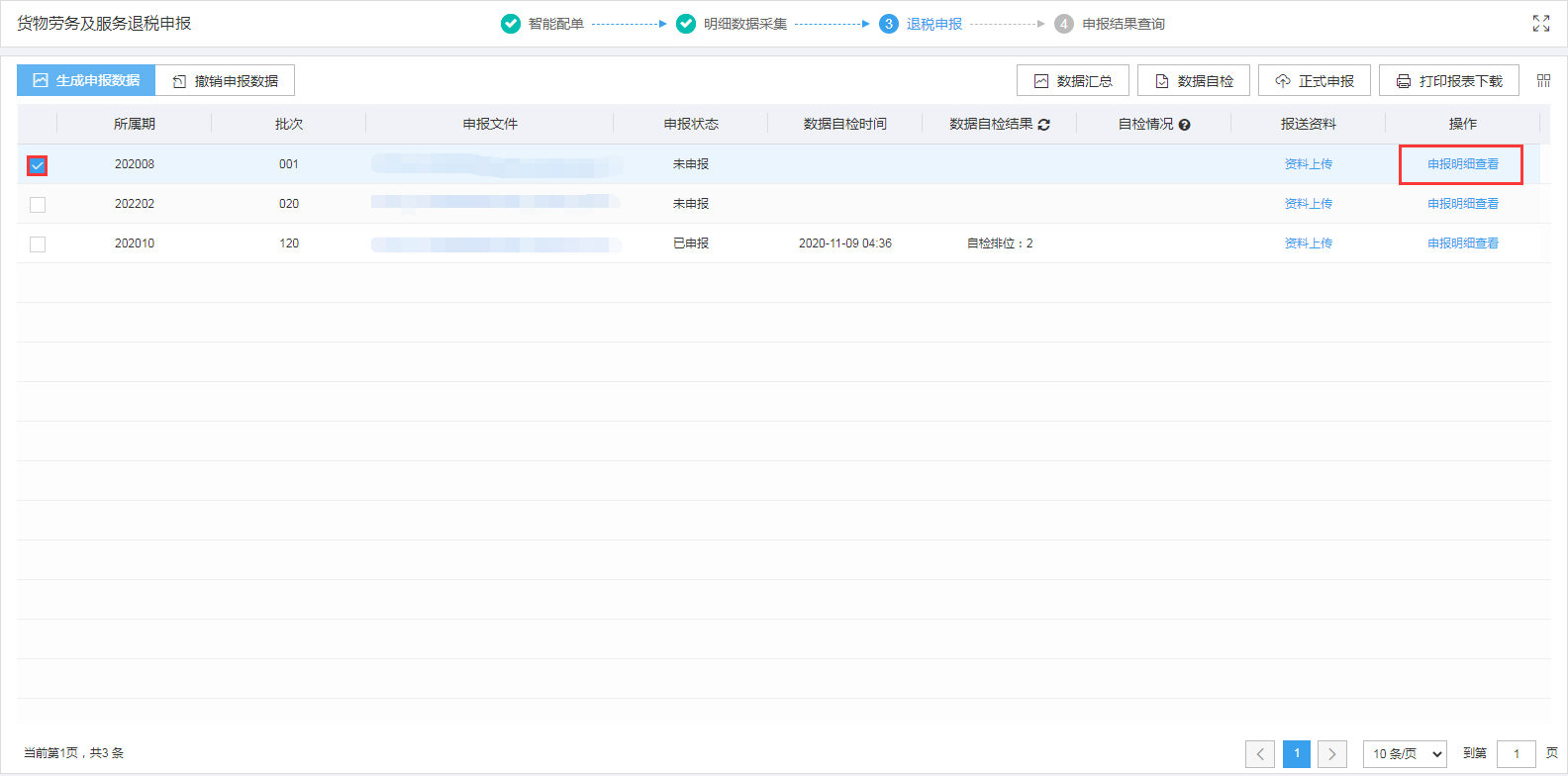Open the 10 条/页 page size dropdown
The width and height of the screenshot is (1568, 776).
pyautogui.click(x=1405, y=754)
